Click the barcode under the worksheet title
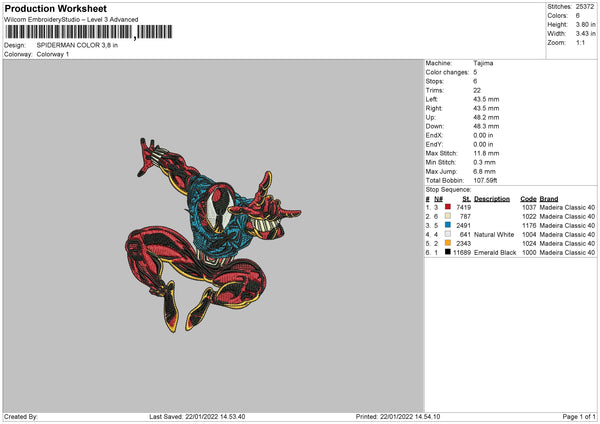The image size is (600, 424). coord(89,32)
